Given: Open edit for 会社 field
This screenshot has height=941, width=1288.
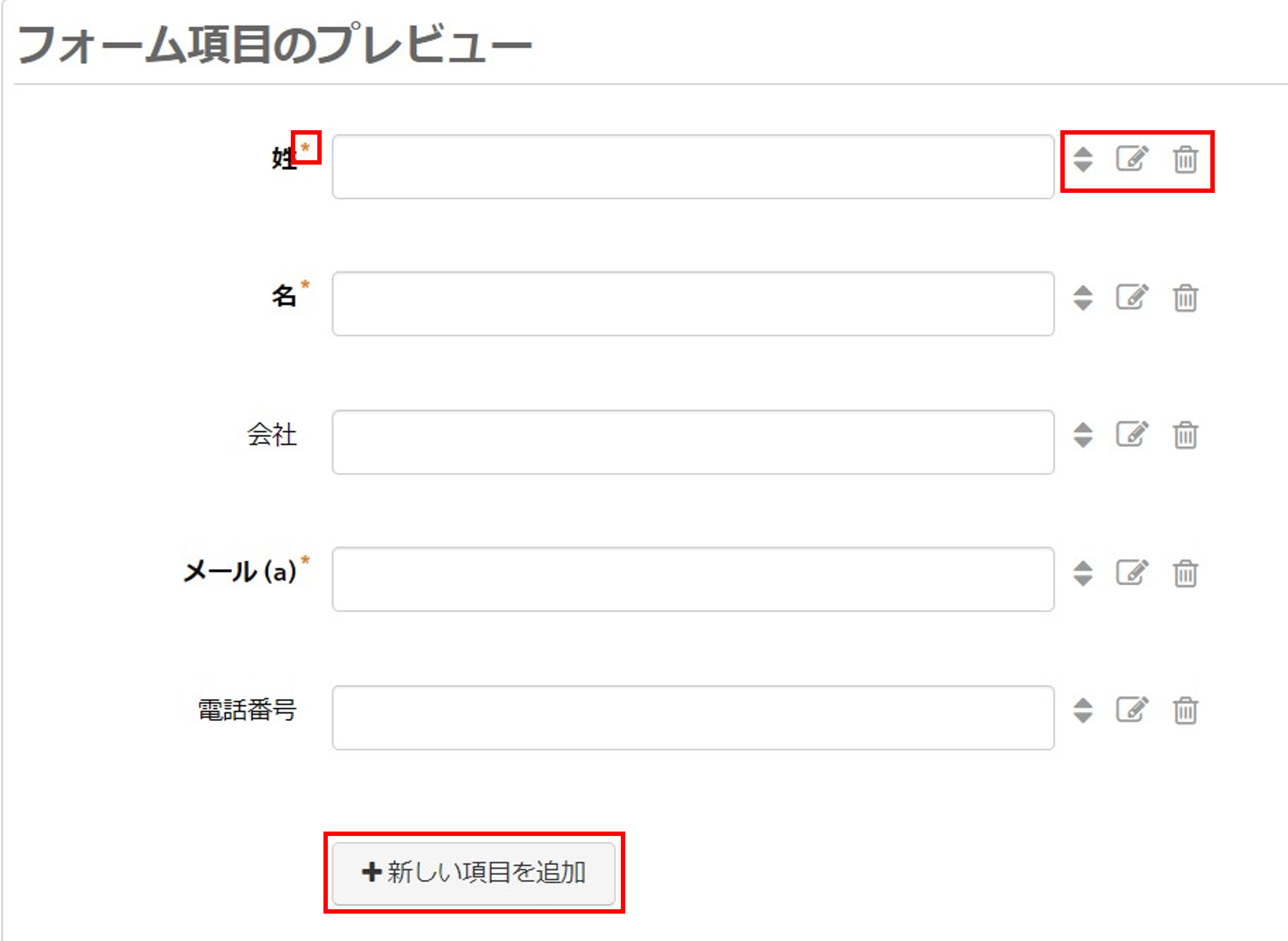Looking at the screenshot, I should tap(1132, 434).
